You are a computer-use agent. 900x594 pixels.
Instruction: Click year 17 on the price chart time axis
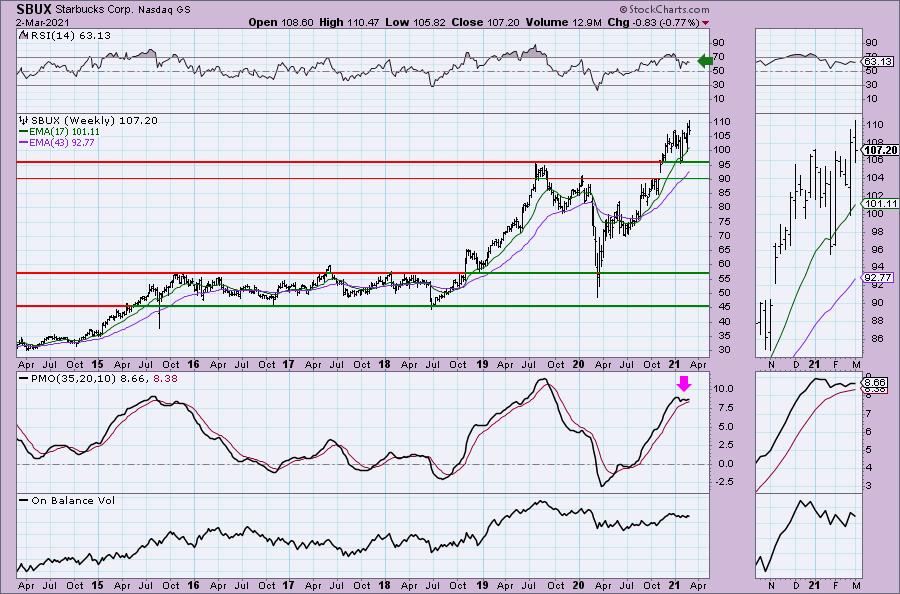[x=288, y=364]
